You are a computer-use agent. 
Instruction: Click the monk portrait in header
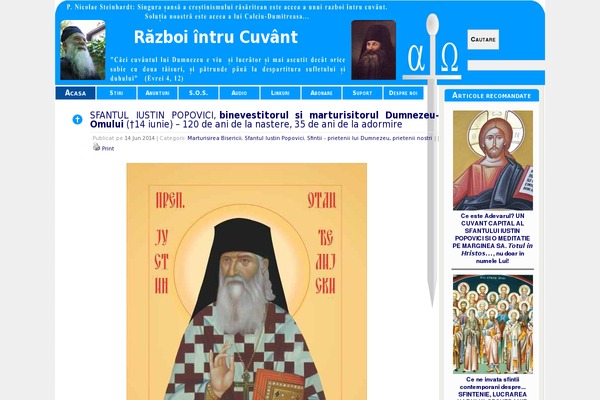click(x=373, y=50)
